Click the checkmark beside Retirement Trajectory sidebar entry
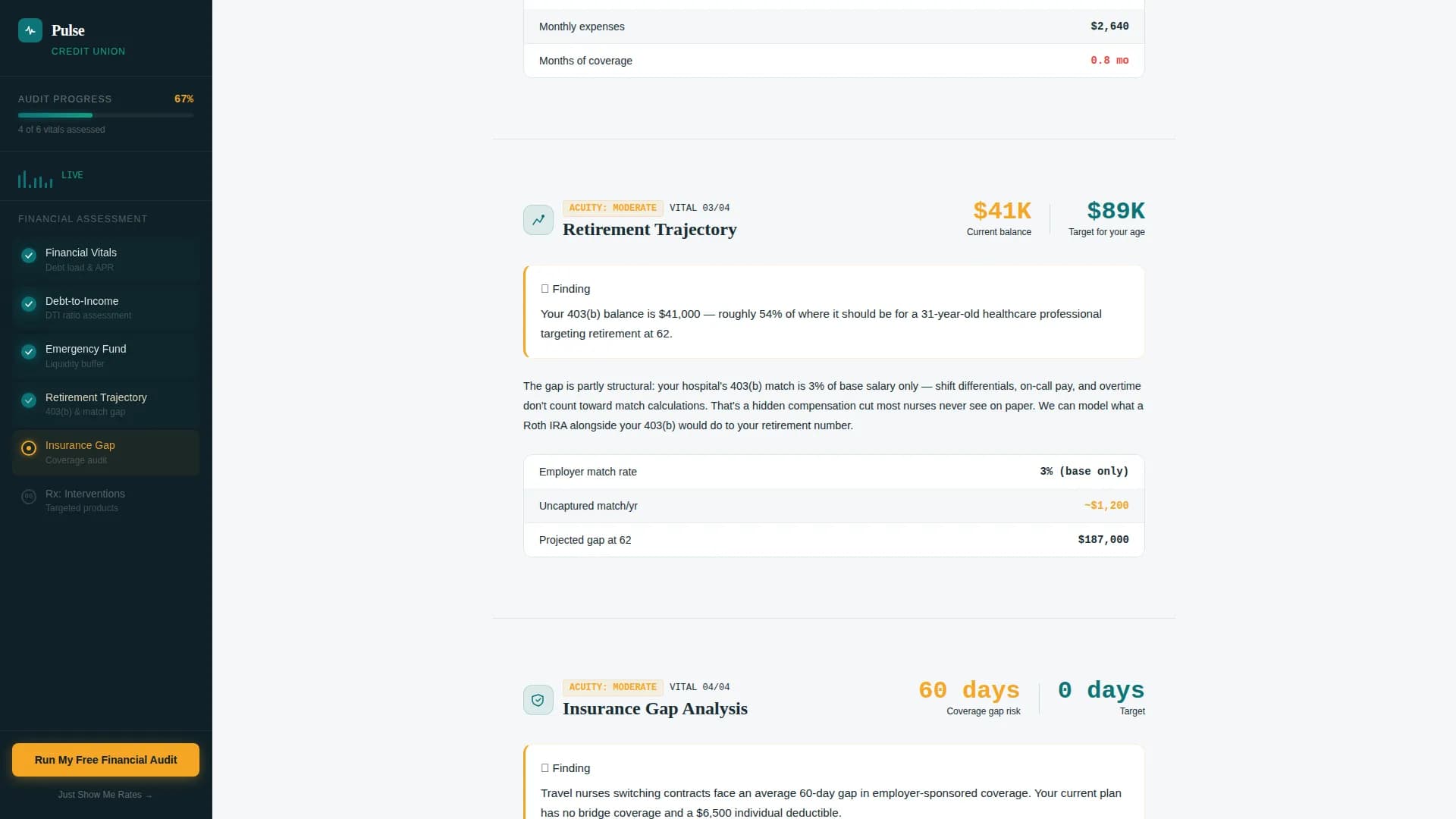The image size is (1456, 819). (28, 400)
